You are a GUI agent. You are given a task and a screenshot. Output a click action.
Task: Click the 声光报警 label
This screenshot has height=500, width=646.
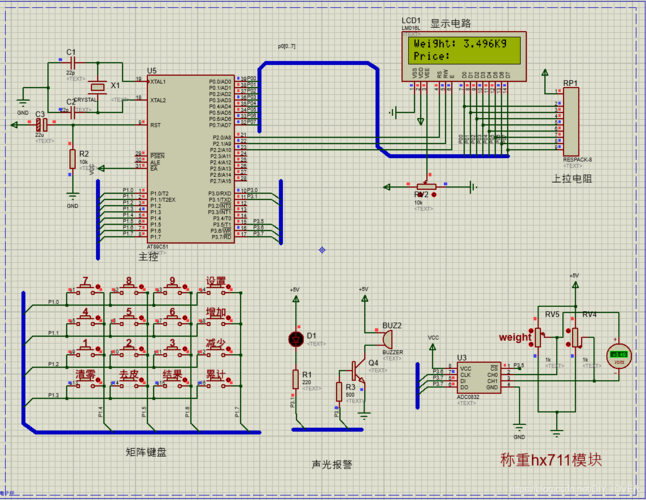332,465
